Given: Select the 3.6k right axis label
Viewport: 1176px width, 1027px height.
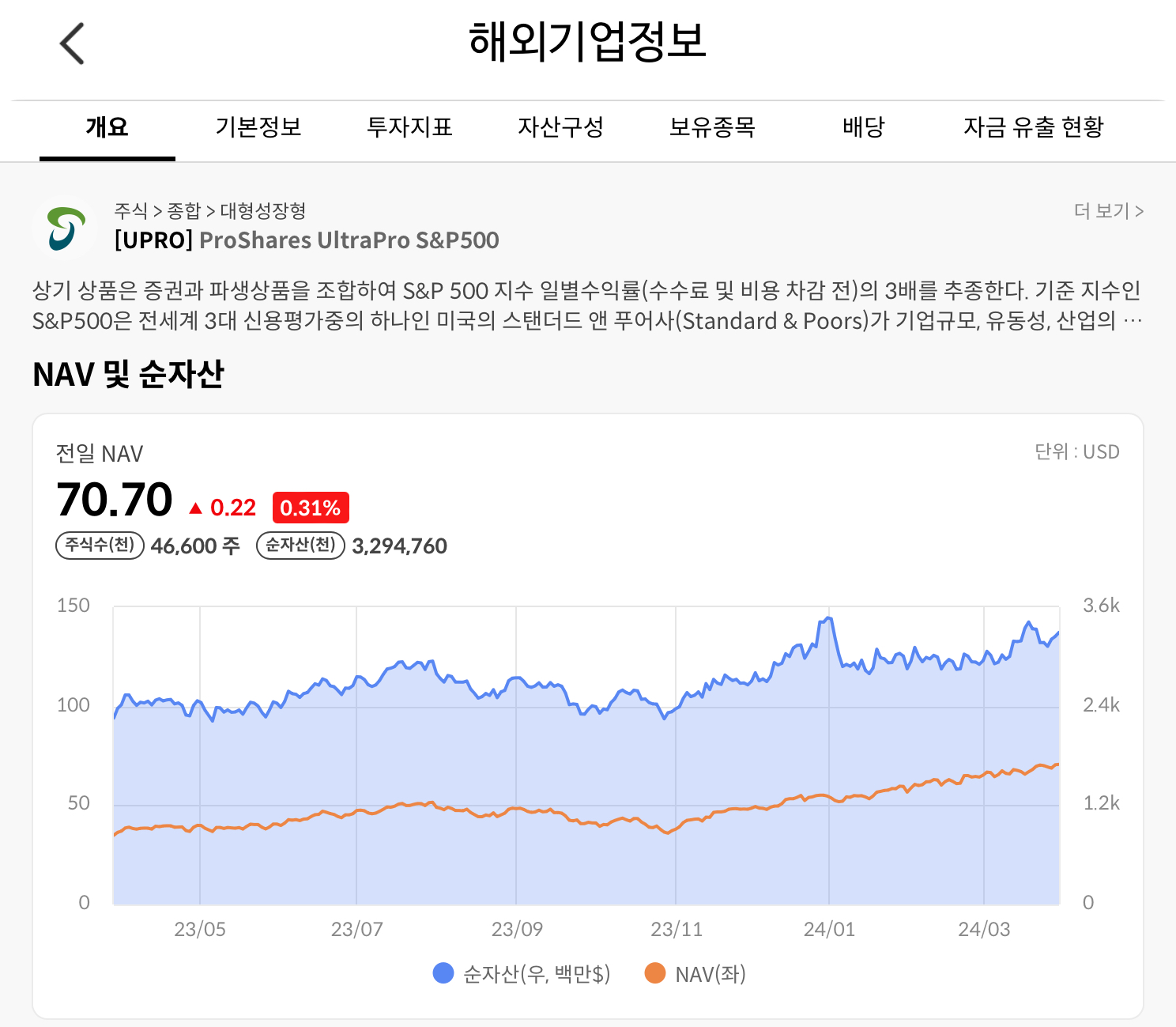Looking at the screenshot, I should pos(1101,606).
